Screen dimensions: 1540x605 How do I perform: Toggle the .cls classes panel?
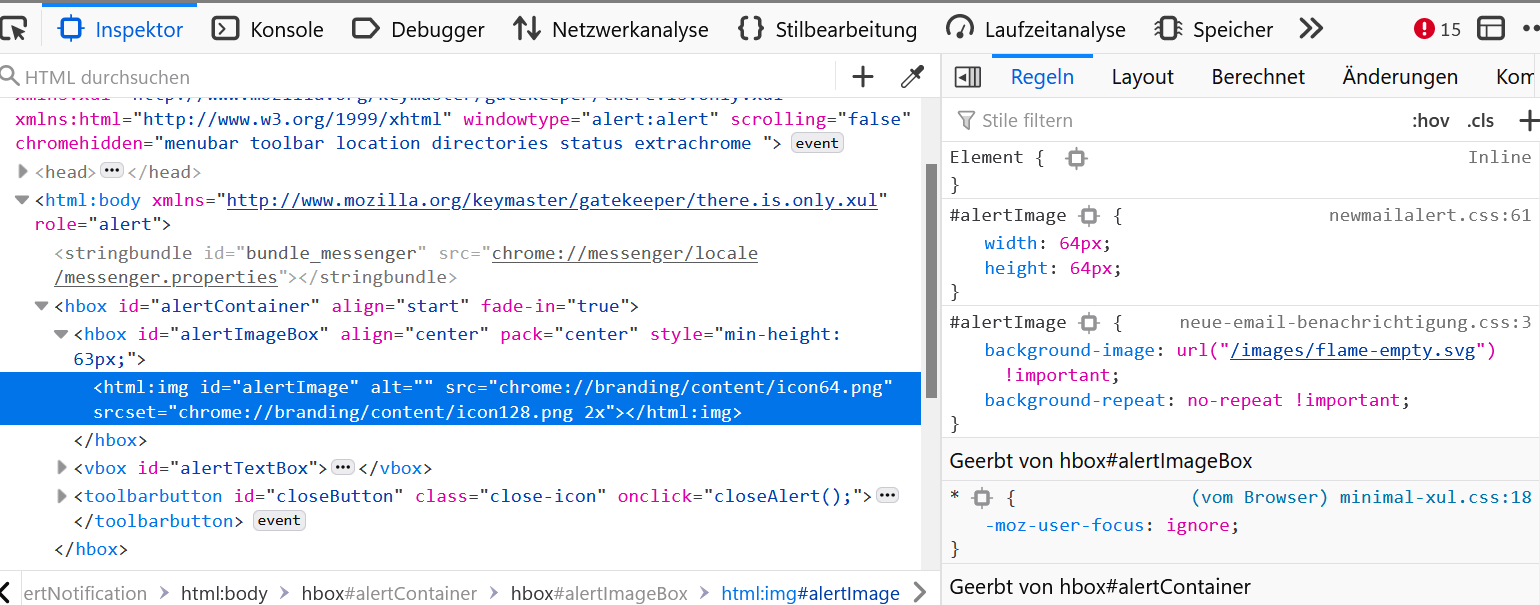coord(1480,121)
